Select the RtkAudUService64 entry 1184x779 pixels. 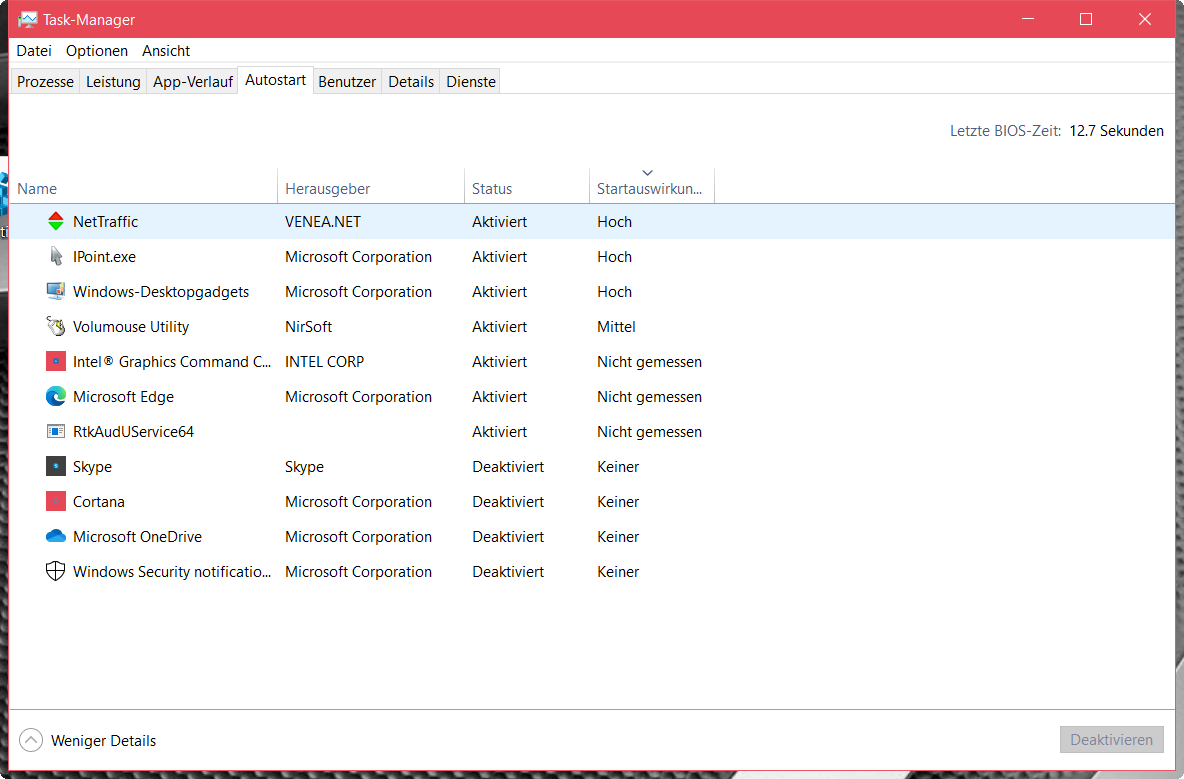[x=133, y=431]
